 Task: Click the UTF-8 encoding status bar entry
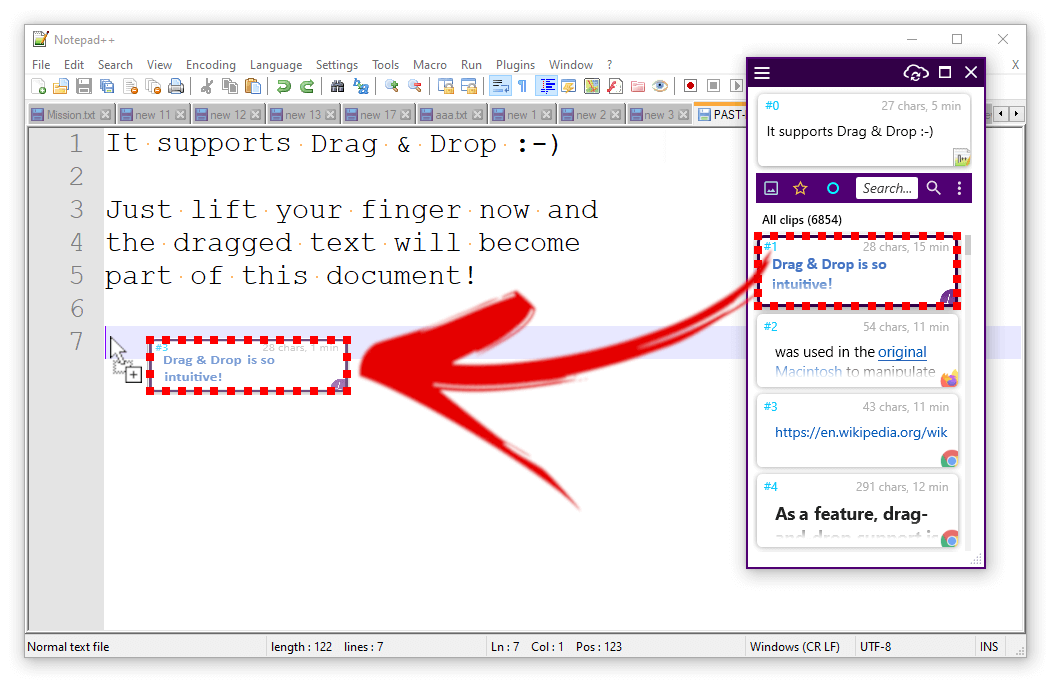(875, 646)
